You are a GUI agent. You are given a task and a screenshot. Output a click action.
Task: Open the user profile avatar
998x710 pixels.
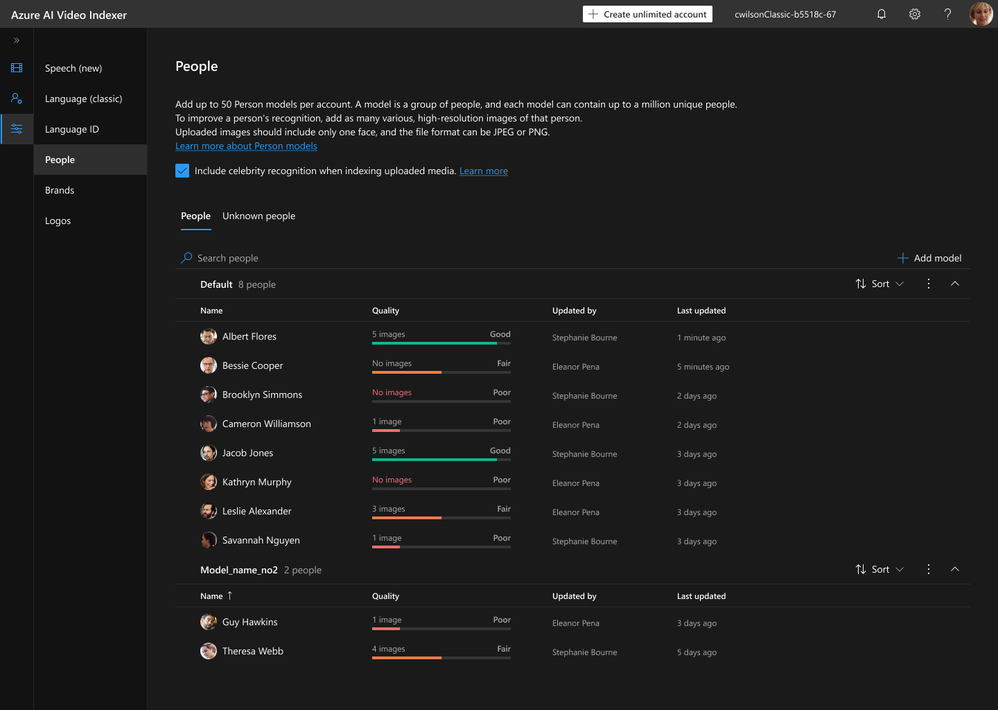981,14
